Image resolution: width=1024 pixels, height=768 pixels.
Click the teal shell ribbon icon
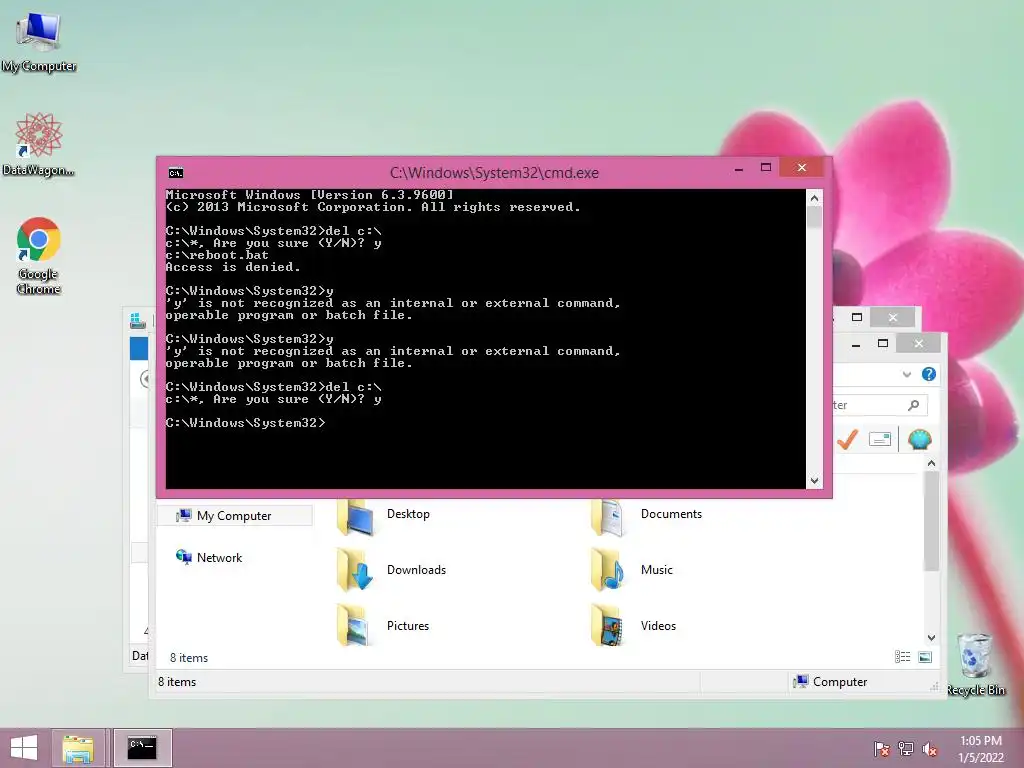[x=920, y=440]
